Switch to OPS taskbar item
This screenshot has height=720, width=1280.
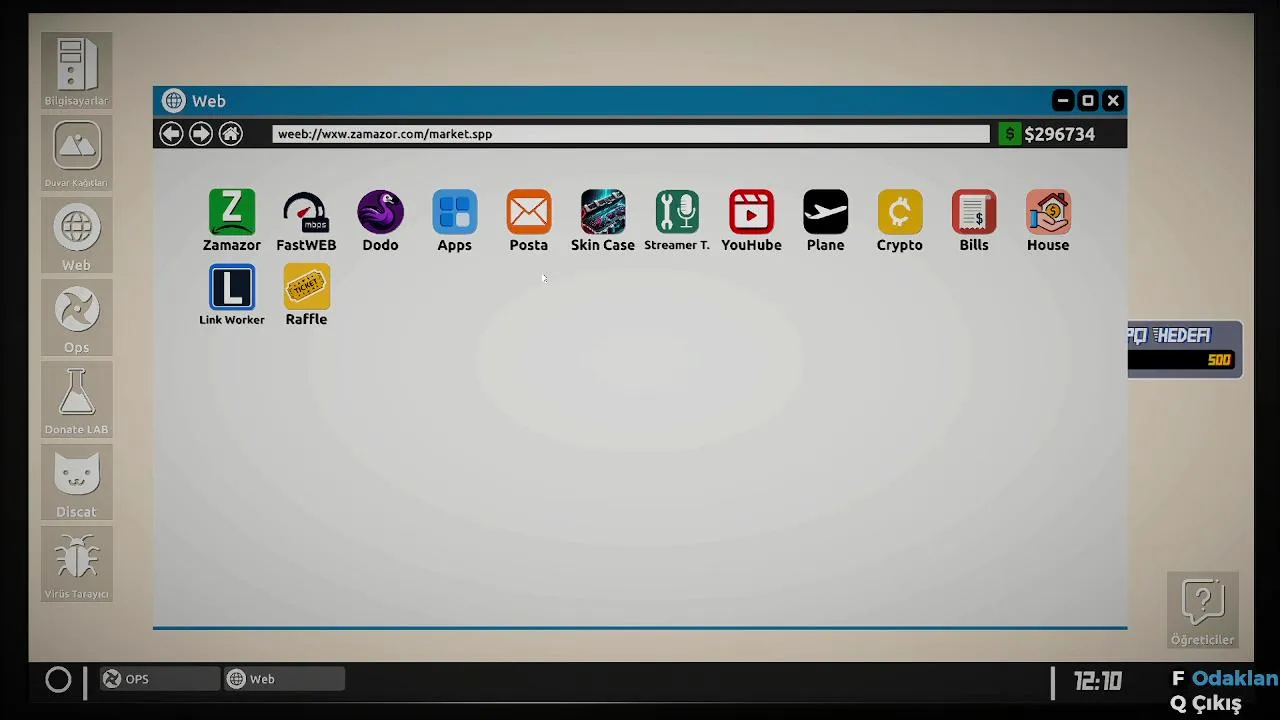pyautogui.click(x=159, y=679)
